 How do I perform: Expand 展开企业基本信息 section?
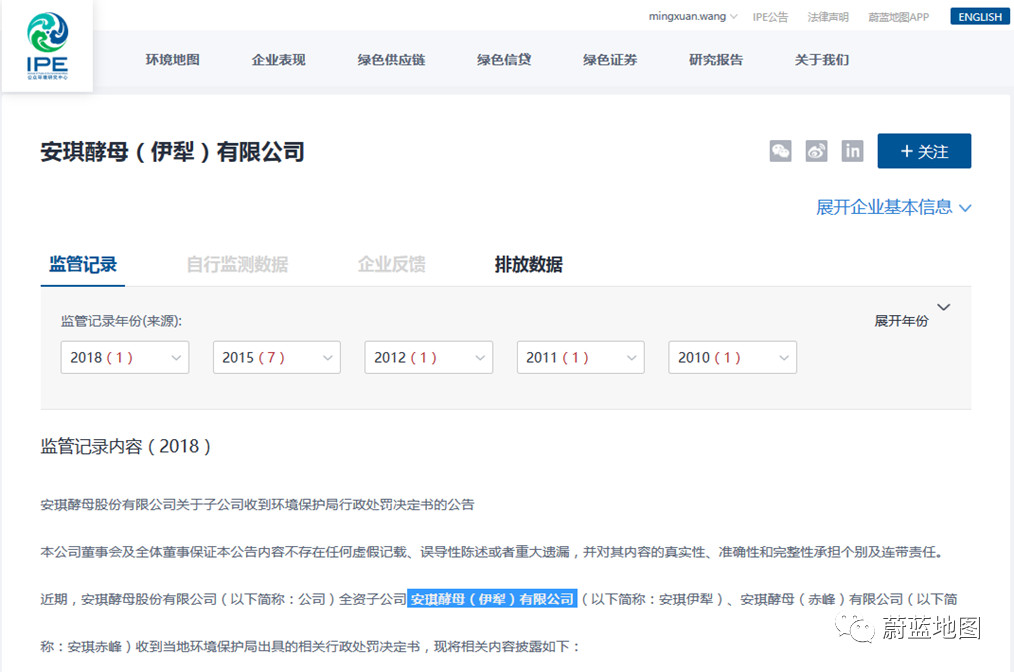tap(893, 207)
